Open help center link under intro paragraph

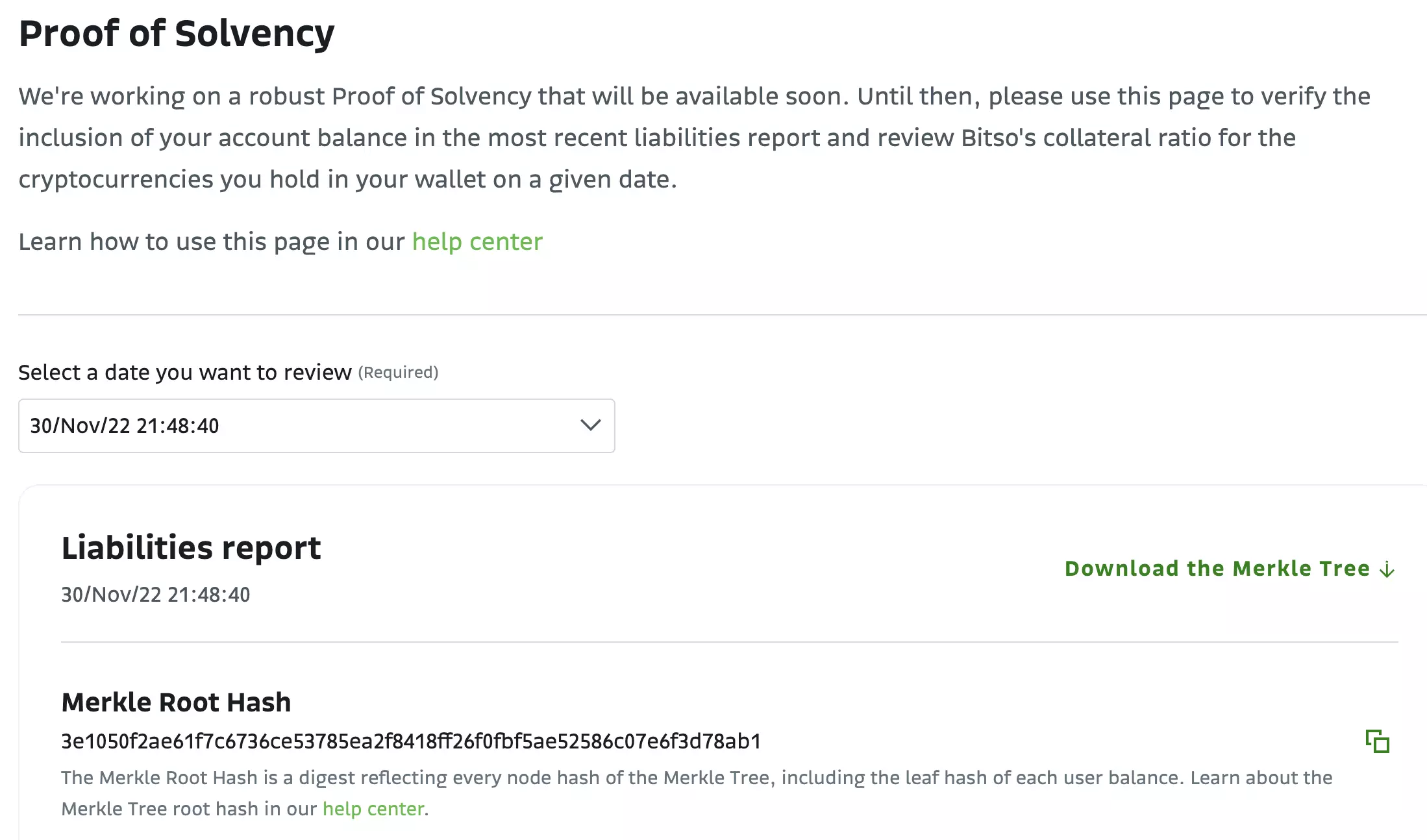(477, 241)
